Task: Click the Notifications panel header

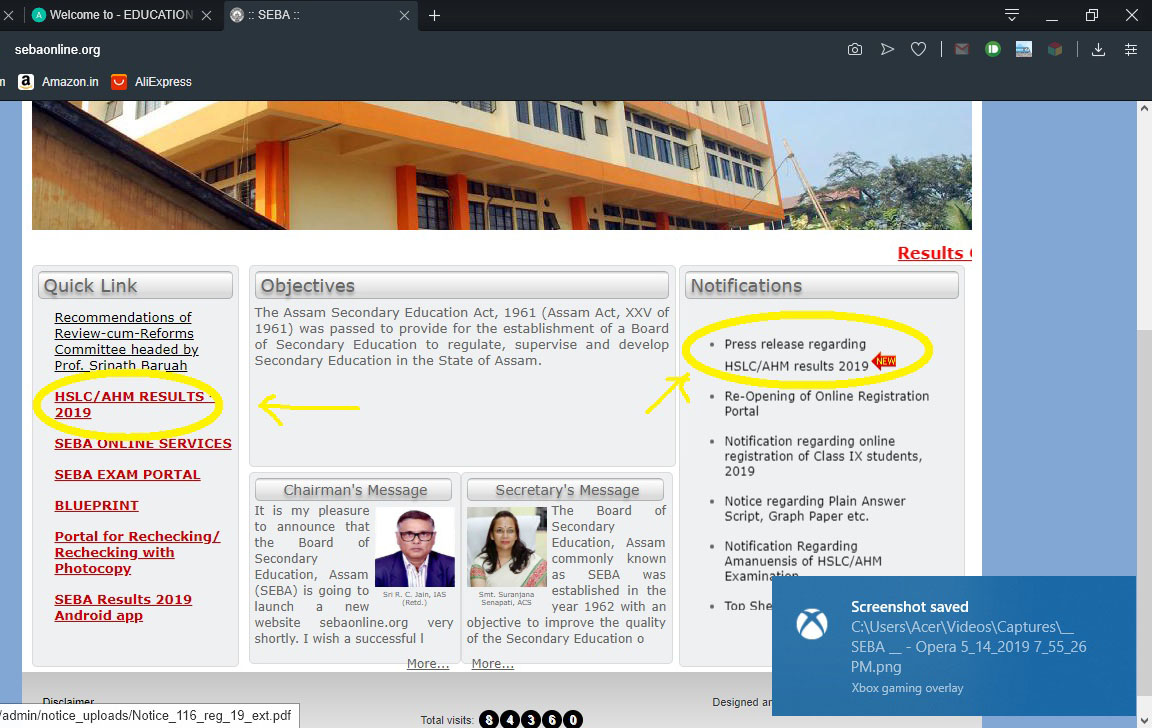Action: tap(821, 286)
